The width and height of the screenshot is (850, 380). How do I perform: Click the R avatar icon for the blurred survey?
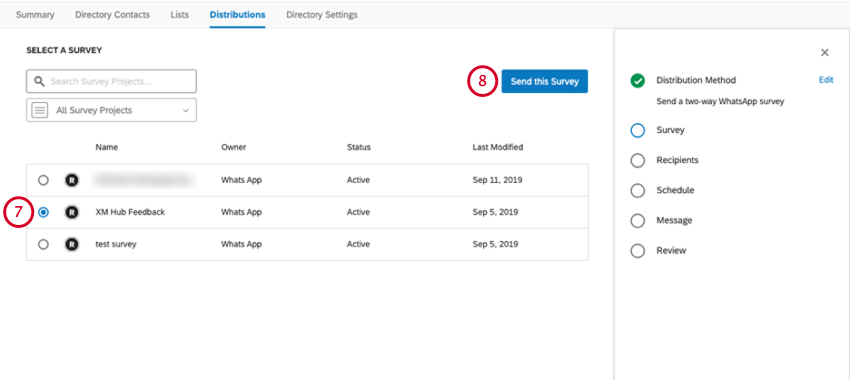[x=71, y=181]
